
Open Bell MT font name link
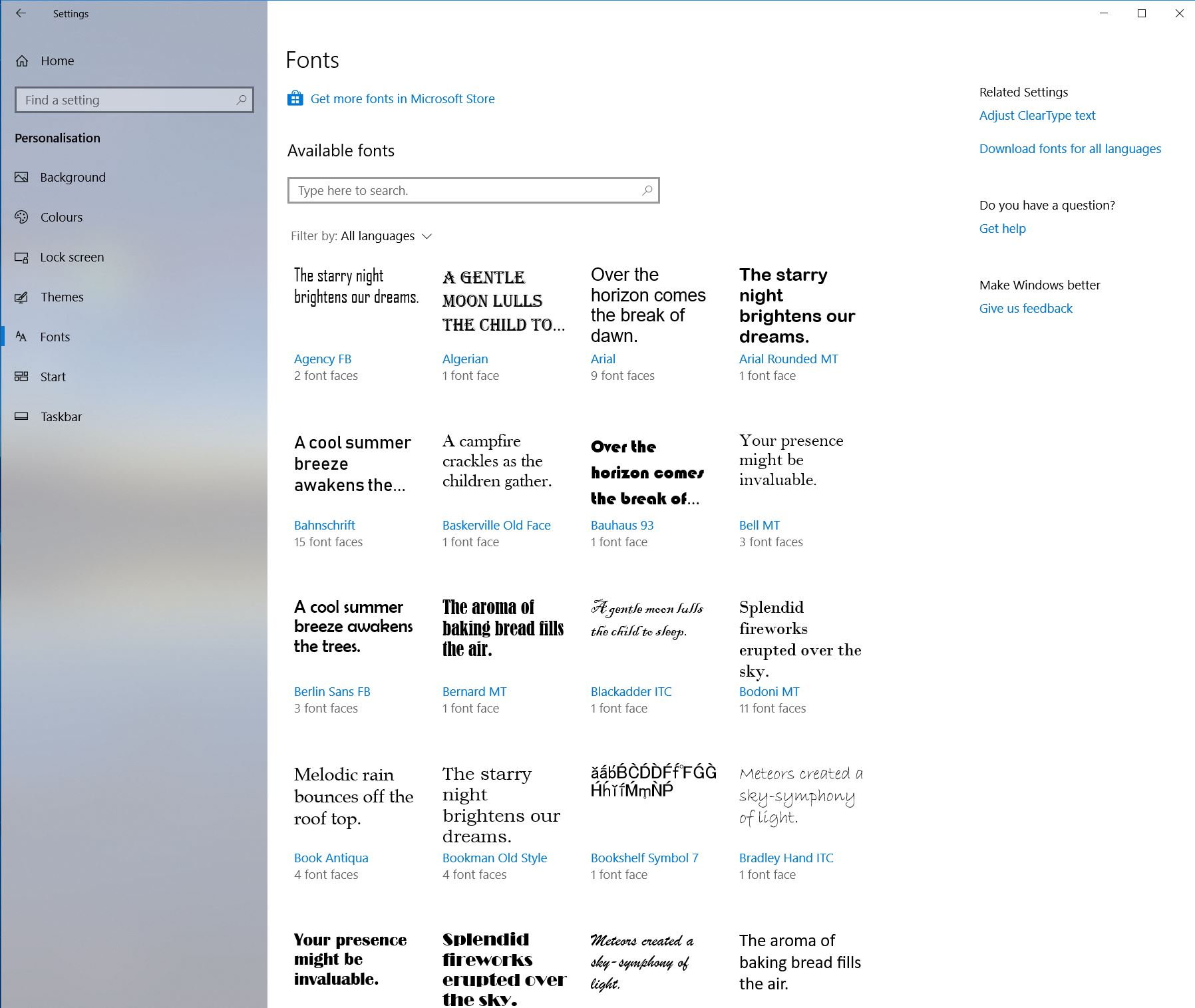759,525
